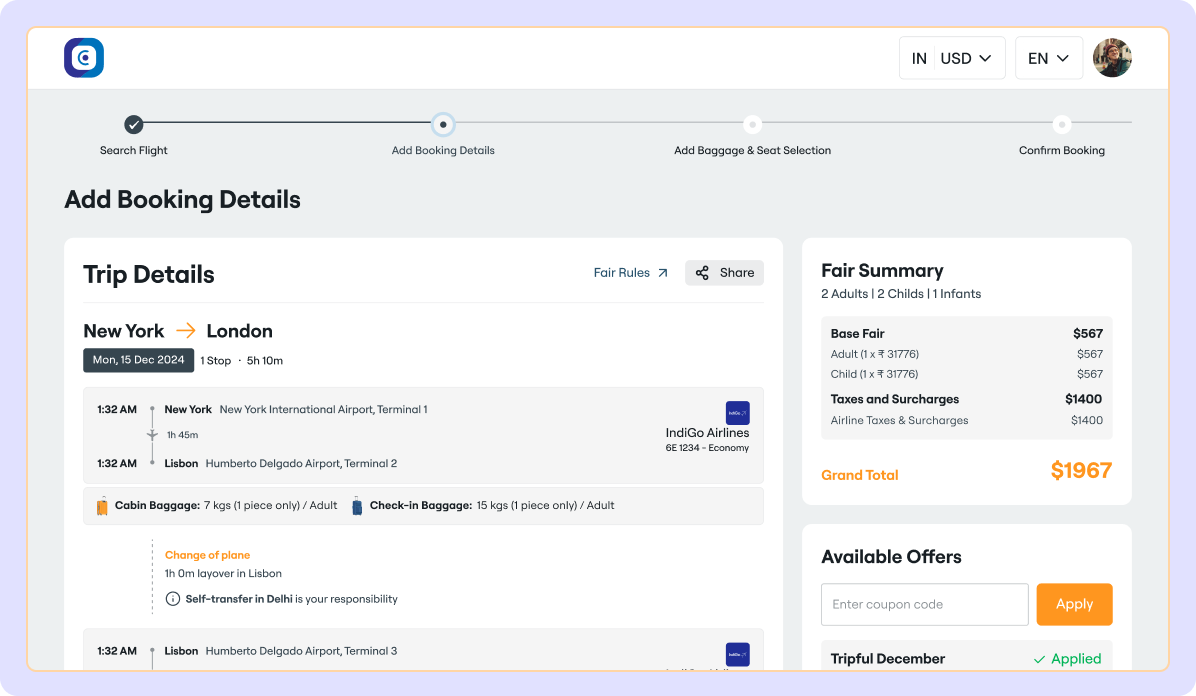
Task: Toggle the Applied status on Tripful December offer
Action: pyautogui.click(x=1067, y=658)
